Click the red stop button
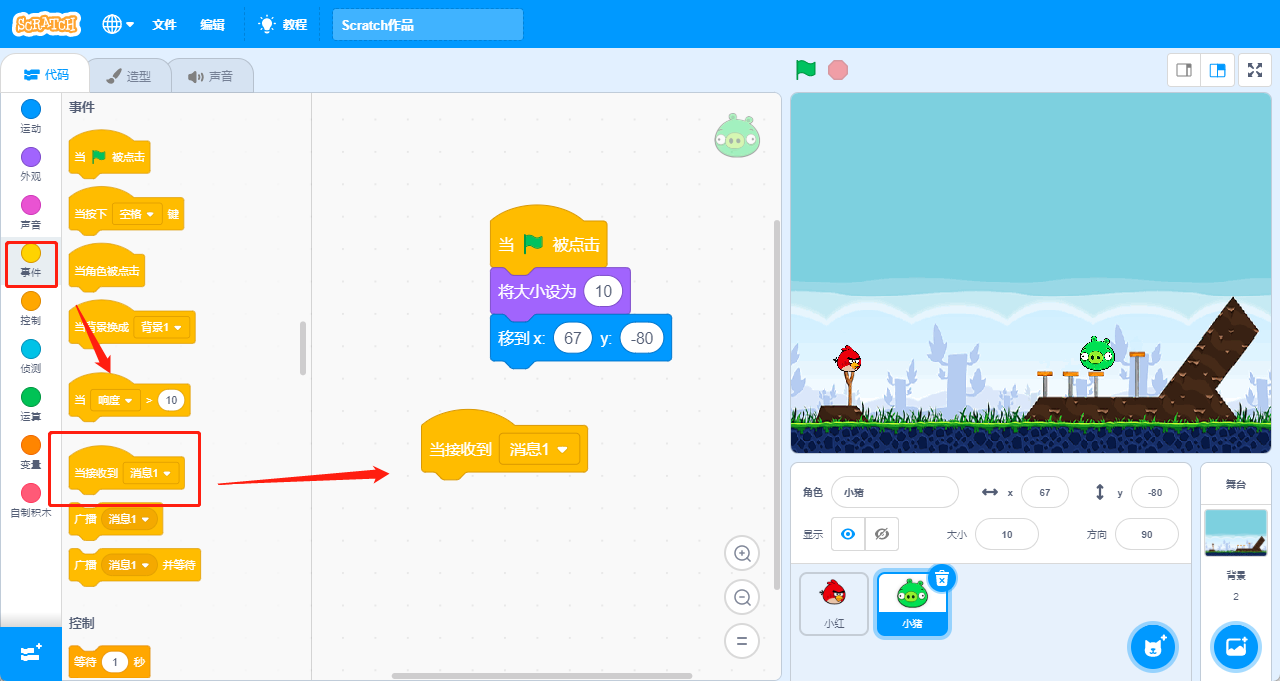Viewport: 1280px width, 681px height. point(838,70)
